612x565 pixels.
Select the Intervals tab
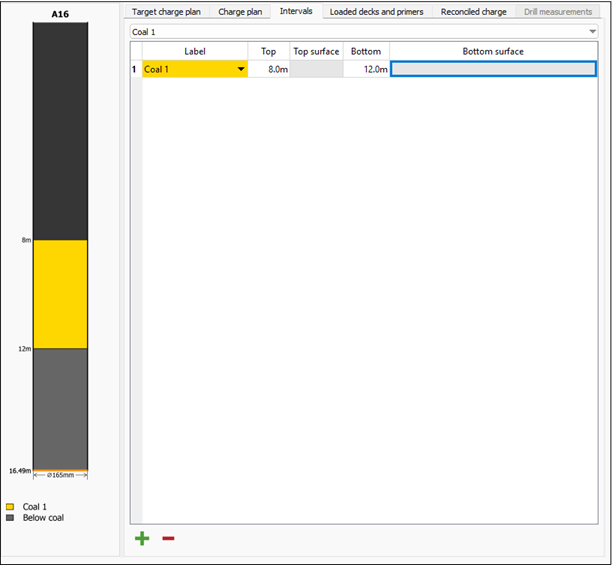296,11
